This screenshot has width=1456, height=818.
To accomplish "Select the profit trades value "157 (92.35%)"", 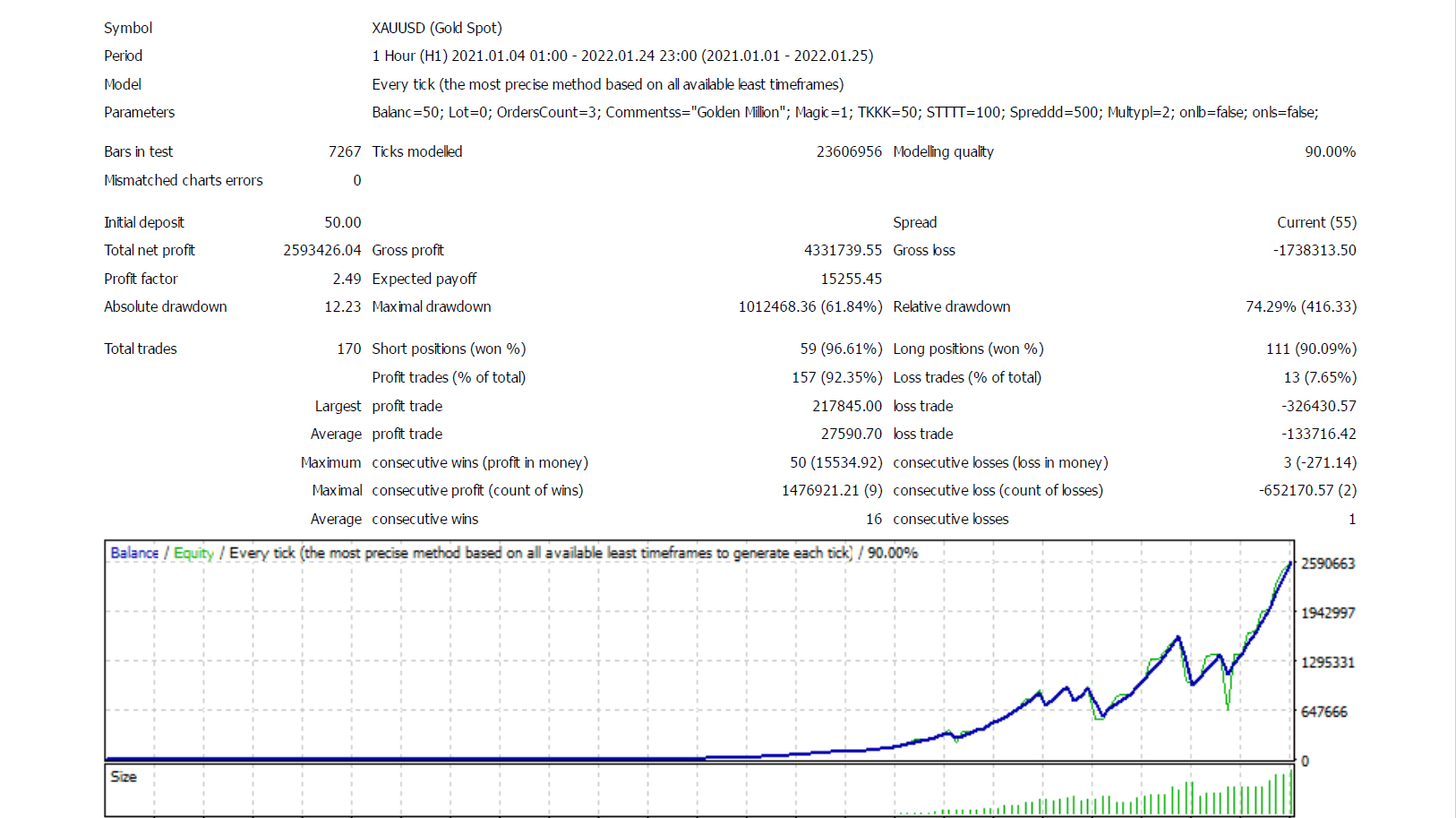I will [837, 377].
